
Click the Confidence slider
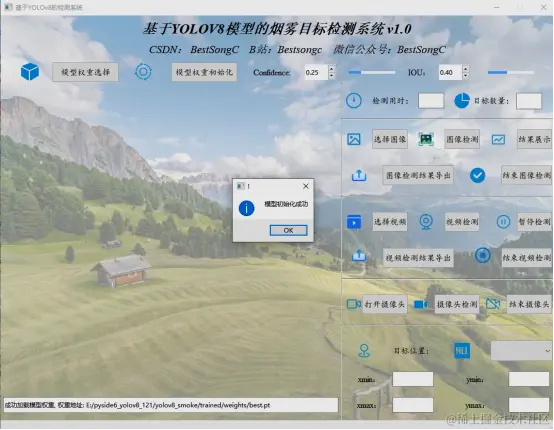tap(372, 72)
